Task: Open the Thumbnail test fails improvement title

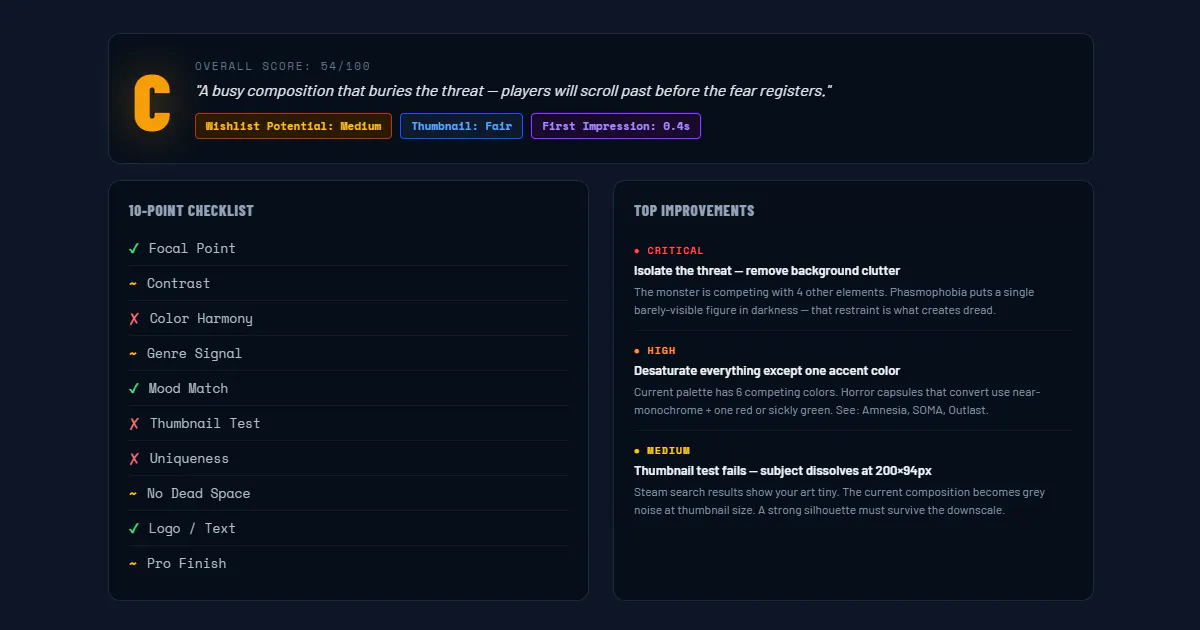Action: tap(783, 471)
